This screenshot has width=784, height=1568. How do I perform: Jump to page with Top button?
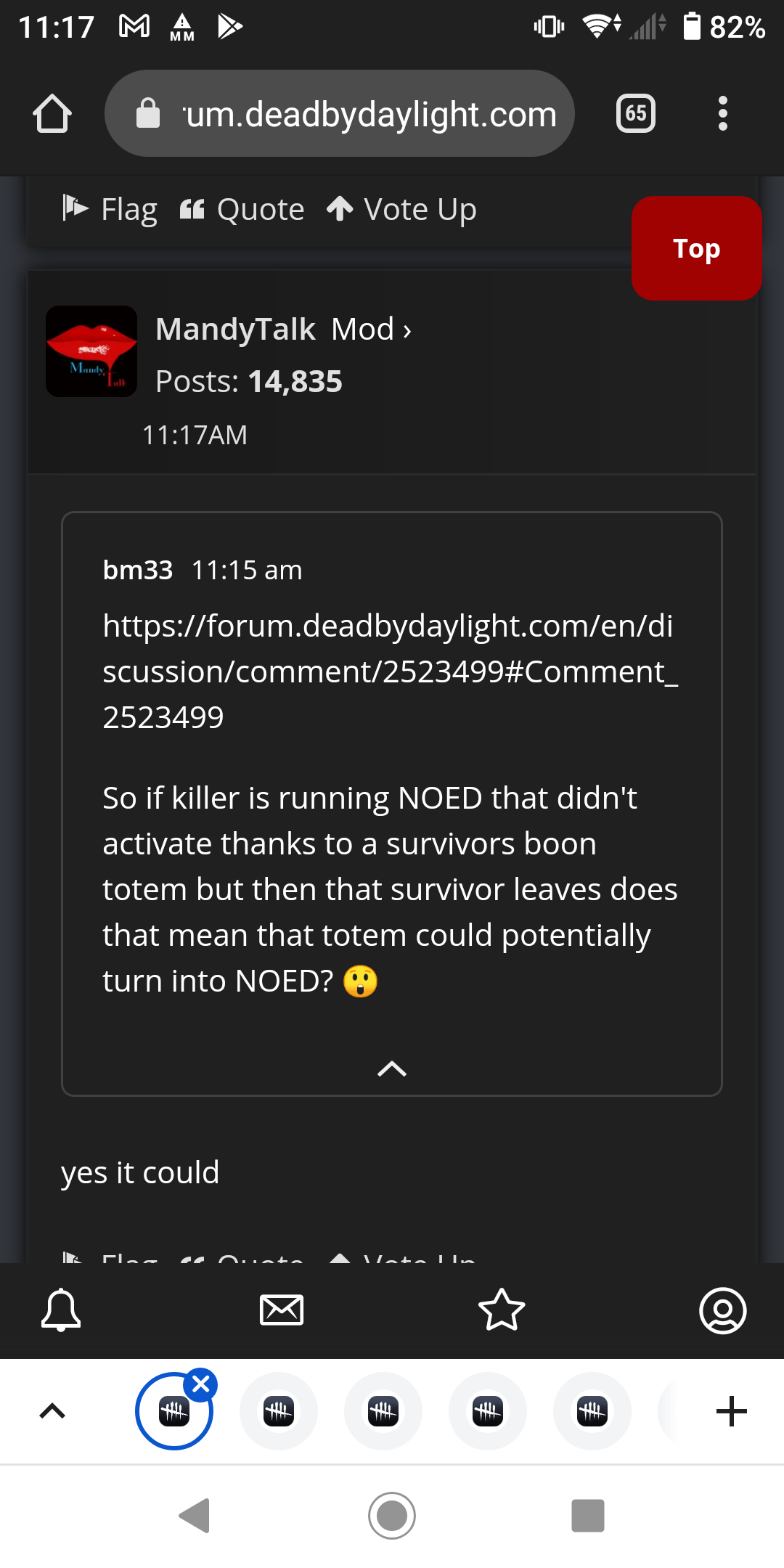coord(696,248)
